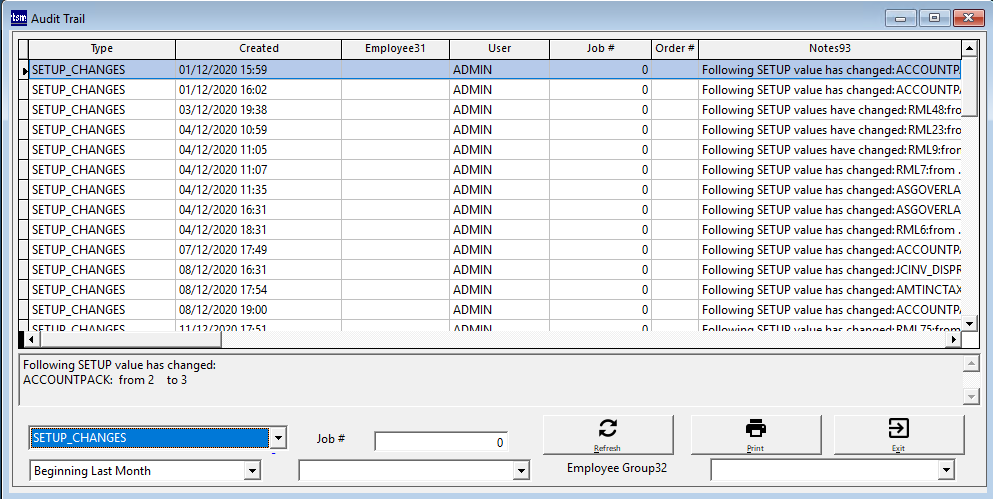993x499 pixels.
Task: Open the empty middle bottom dropdown
Action: (x=520, y=471)
